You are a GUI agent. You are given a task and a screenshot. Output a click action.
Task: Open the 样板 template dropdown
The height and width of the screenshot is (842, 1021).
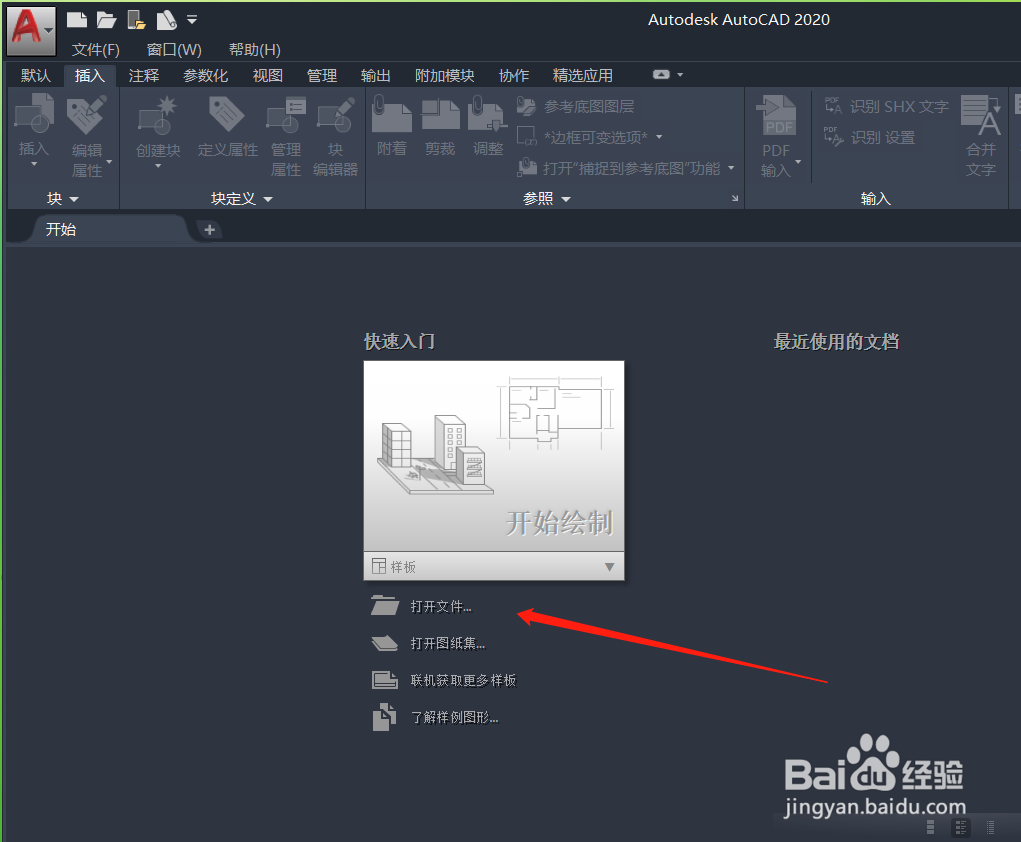pyautogui.click(x=494, y=567)
